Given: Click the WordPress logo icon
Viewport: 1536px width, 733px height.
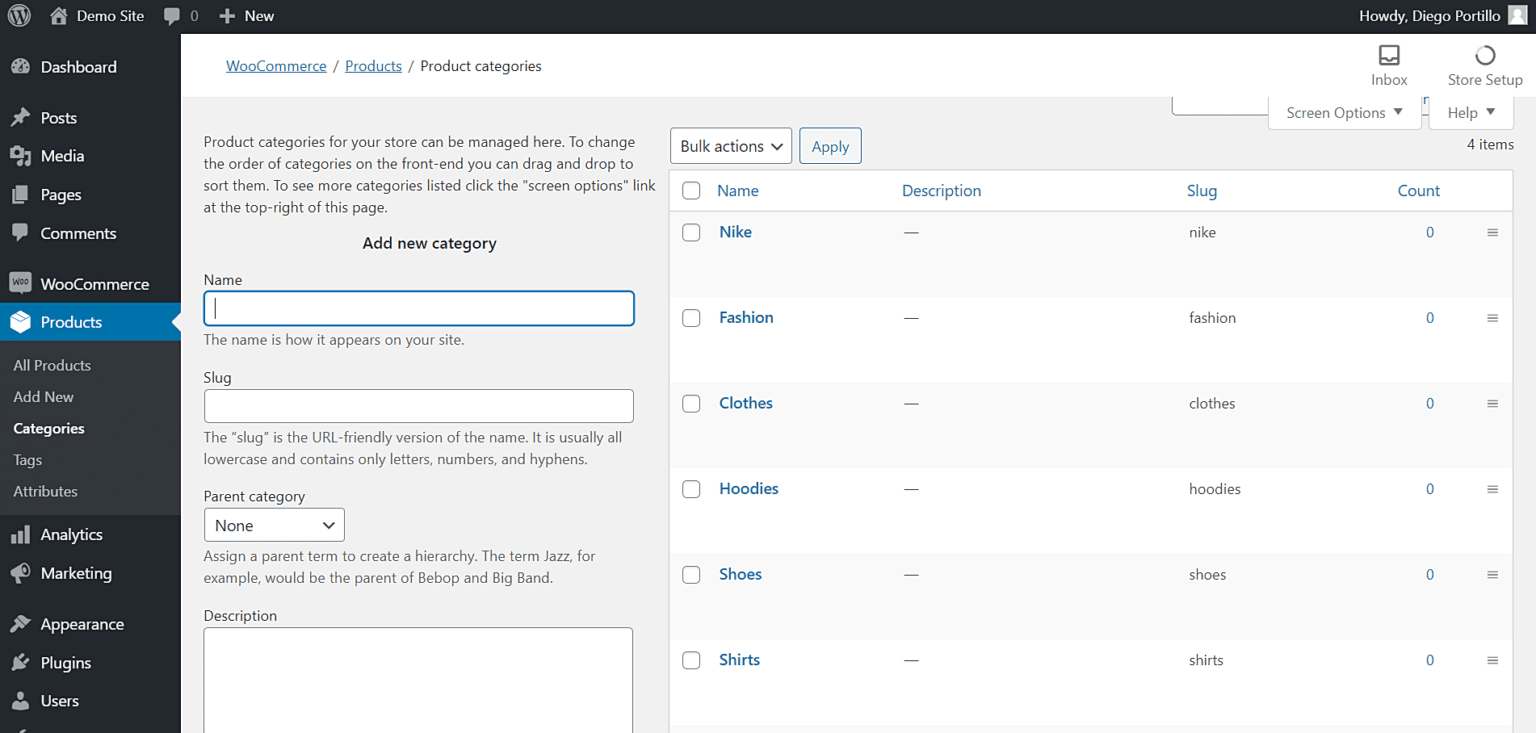Looking at the screenshot, I should [19, 16].
